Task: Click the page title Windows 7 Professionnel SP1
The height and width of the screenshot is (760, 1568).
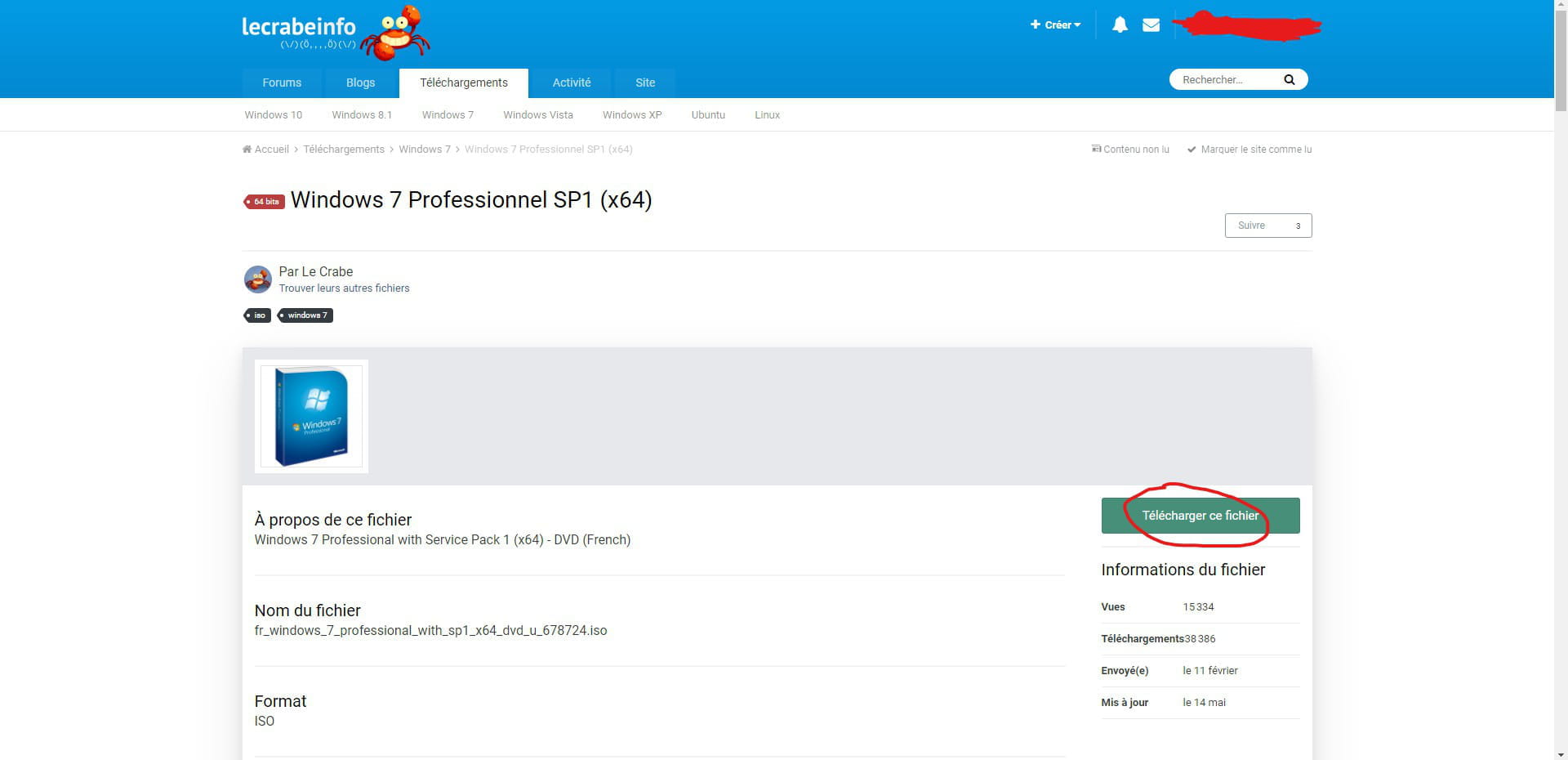Action: pyautogui.click(x=471, y=200)
